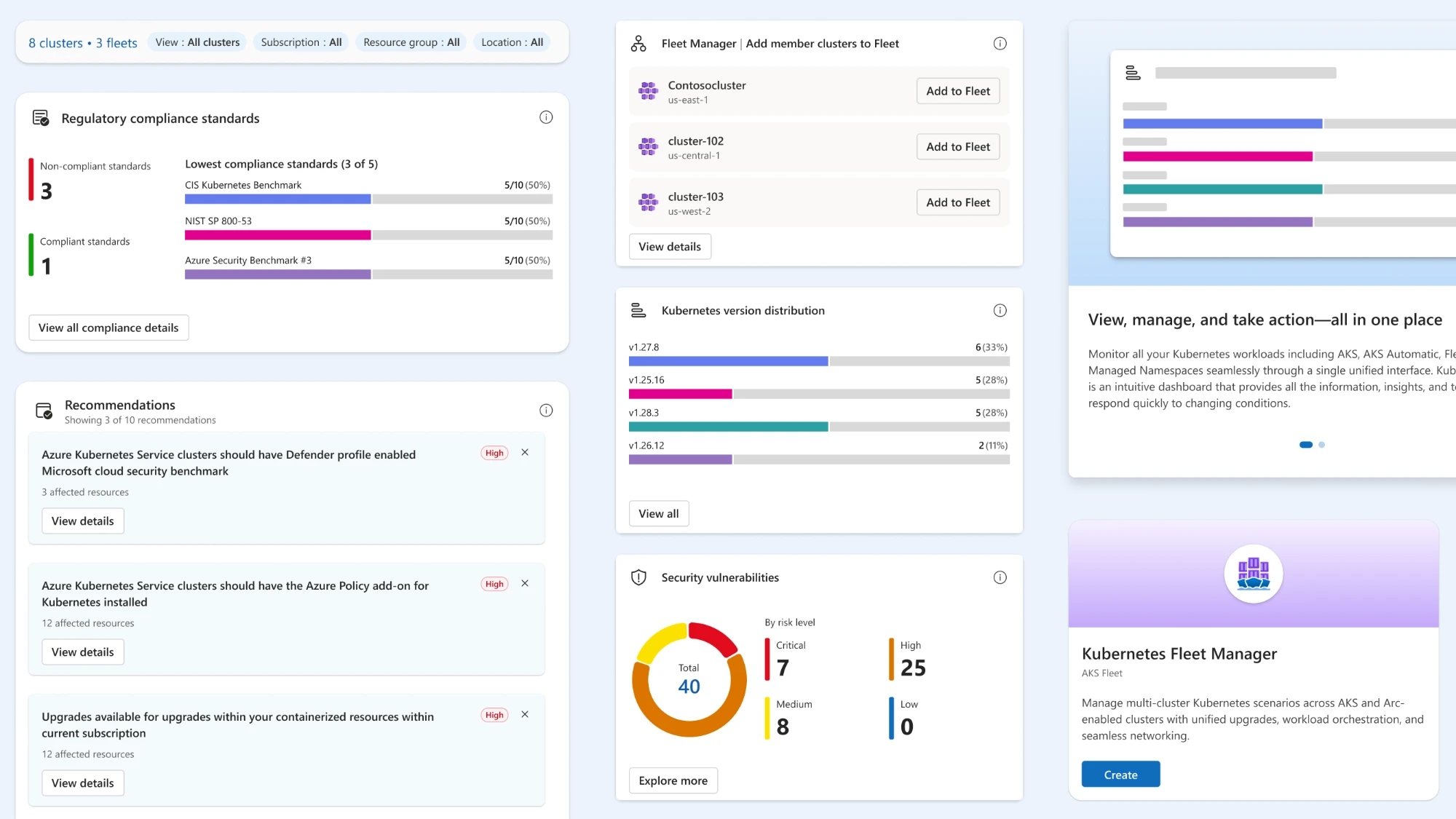Click Explore more under Security vulnerabilities
Screen dimensions: 1456x819
pyautogui.click(x=673, y=780)
